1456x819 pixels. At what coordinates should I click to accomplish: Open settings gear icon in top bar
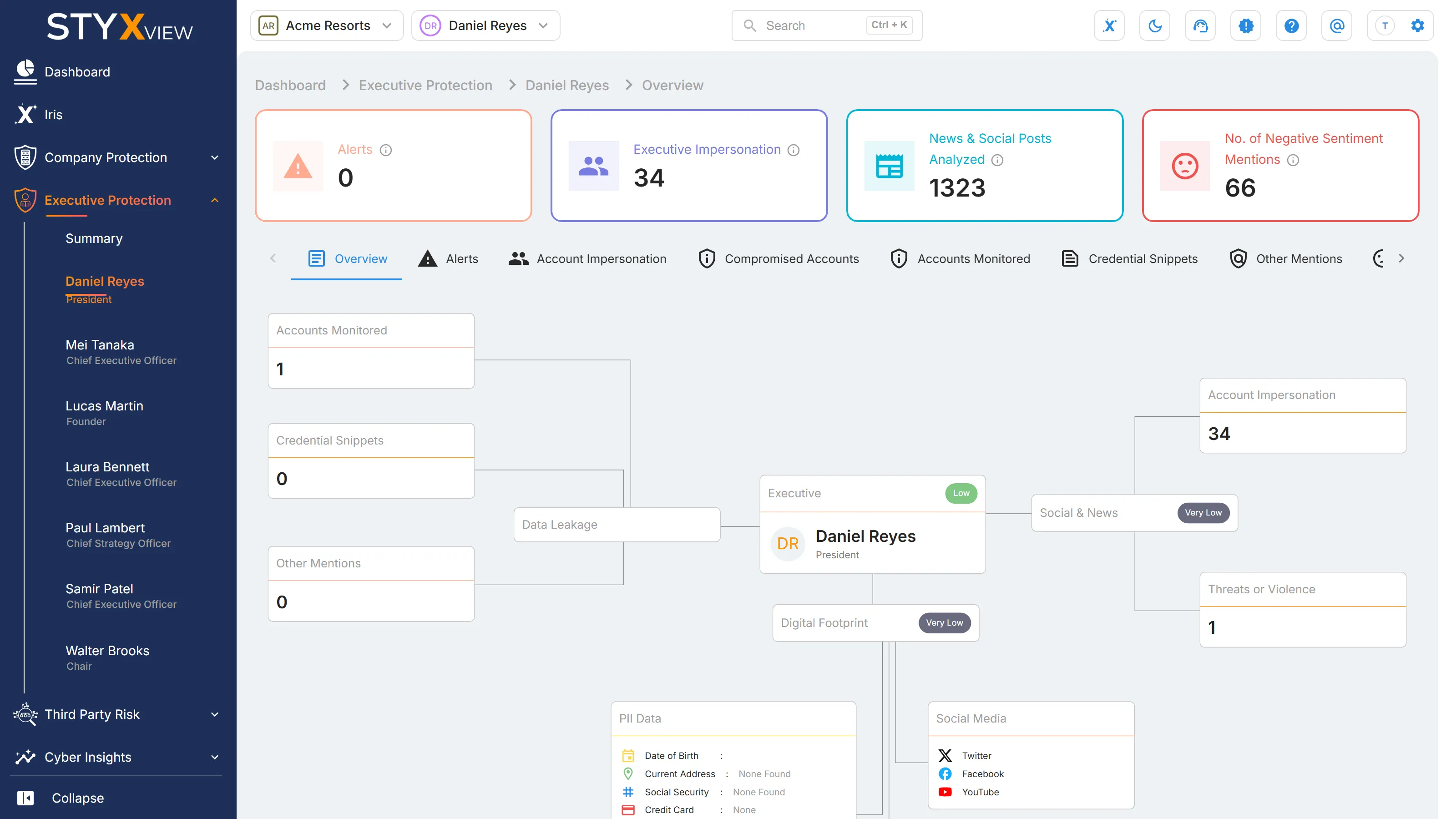(x=1417, y=25)
